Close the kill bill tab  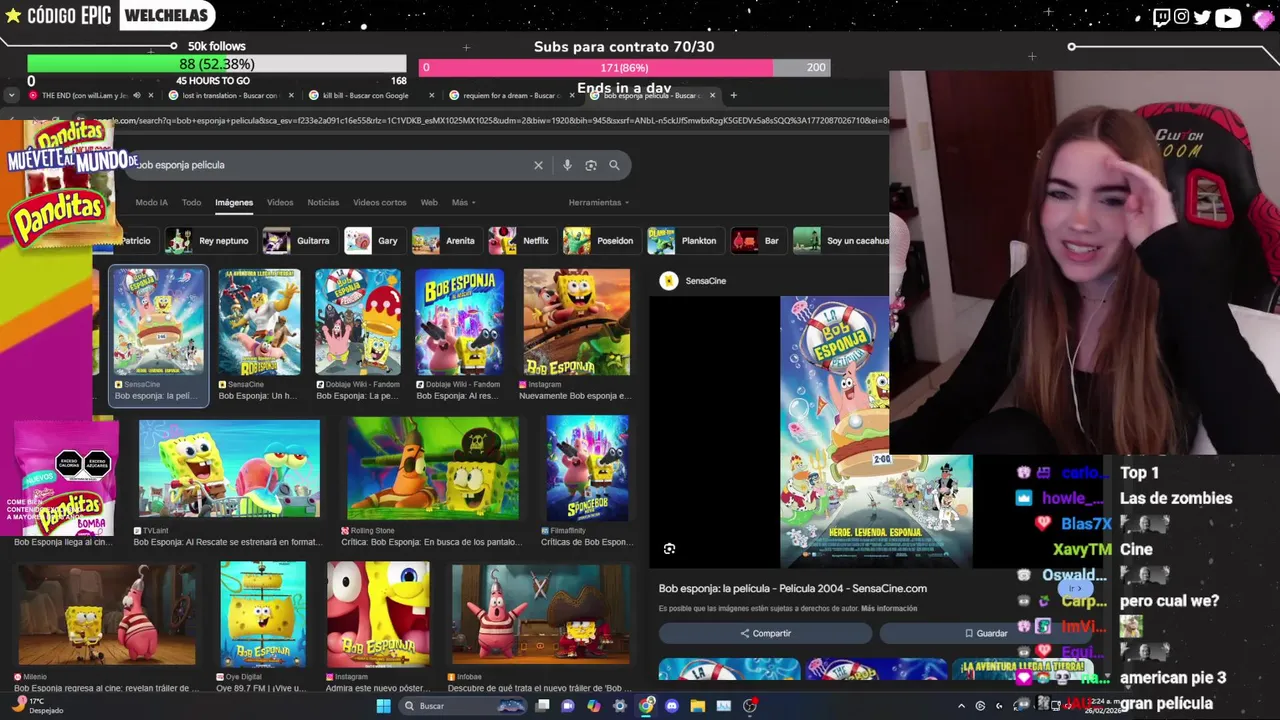click(432, 96)
